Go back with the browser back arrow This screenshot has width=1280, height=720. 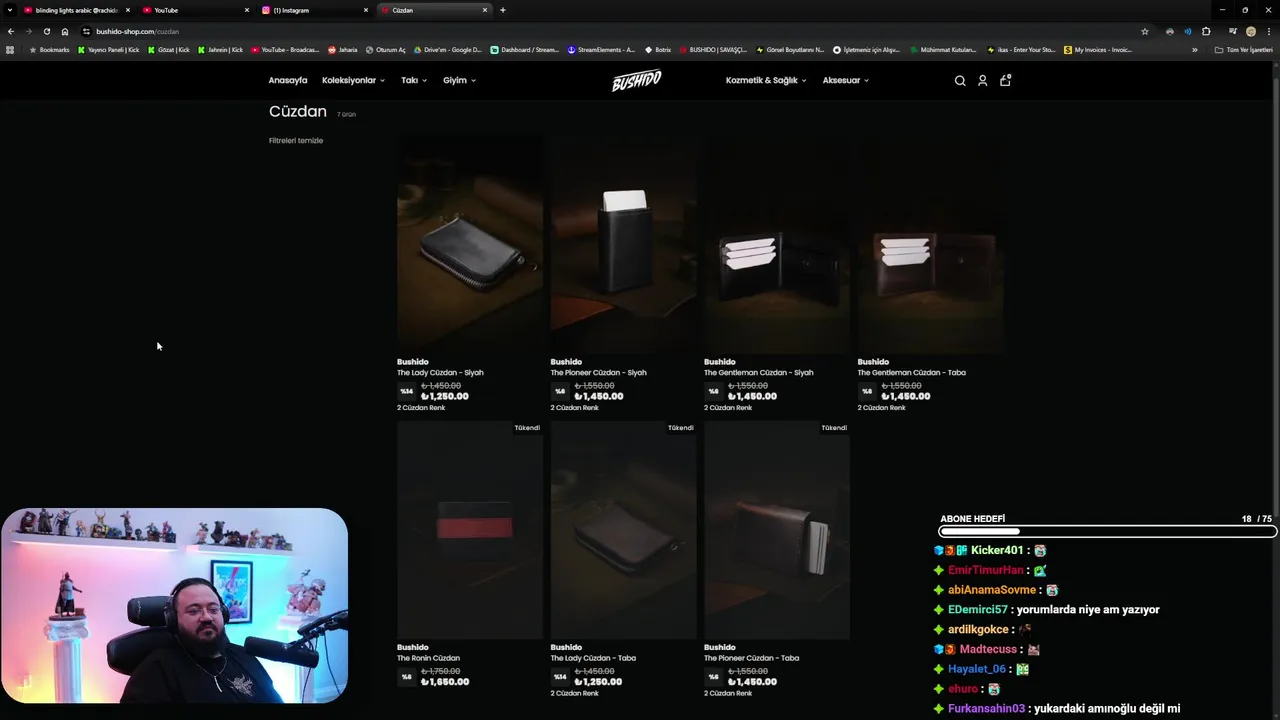(x=11, y=31)
